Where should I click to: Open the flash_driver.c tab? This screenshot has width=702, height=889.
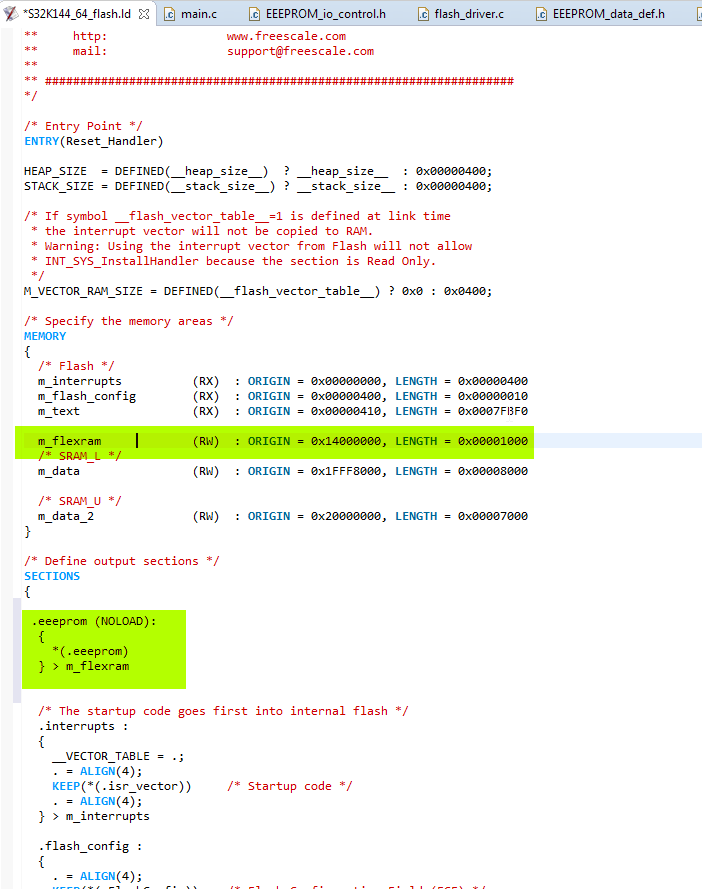point(468,14)
